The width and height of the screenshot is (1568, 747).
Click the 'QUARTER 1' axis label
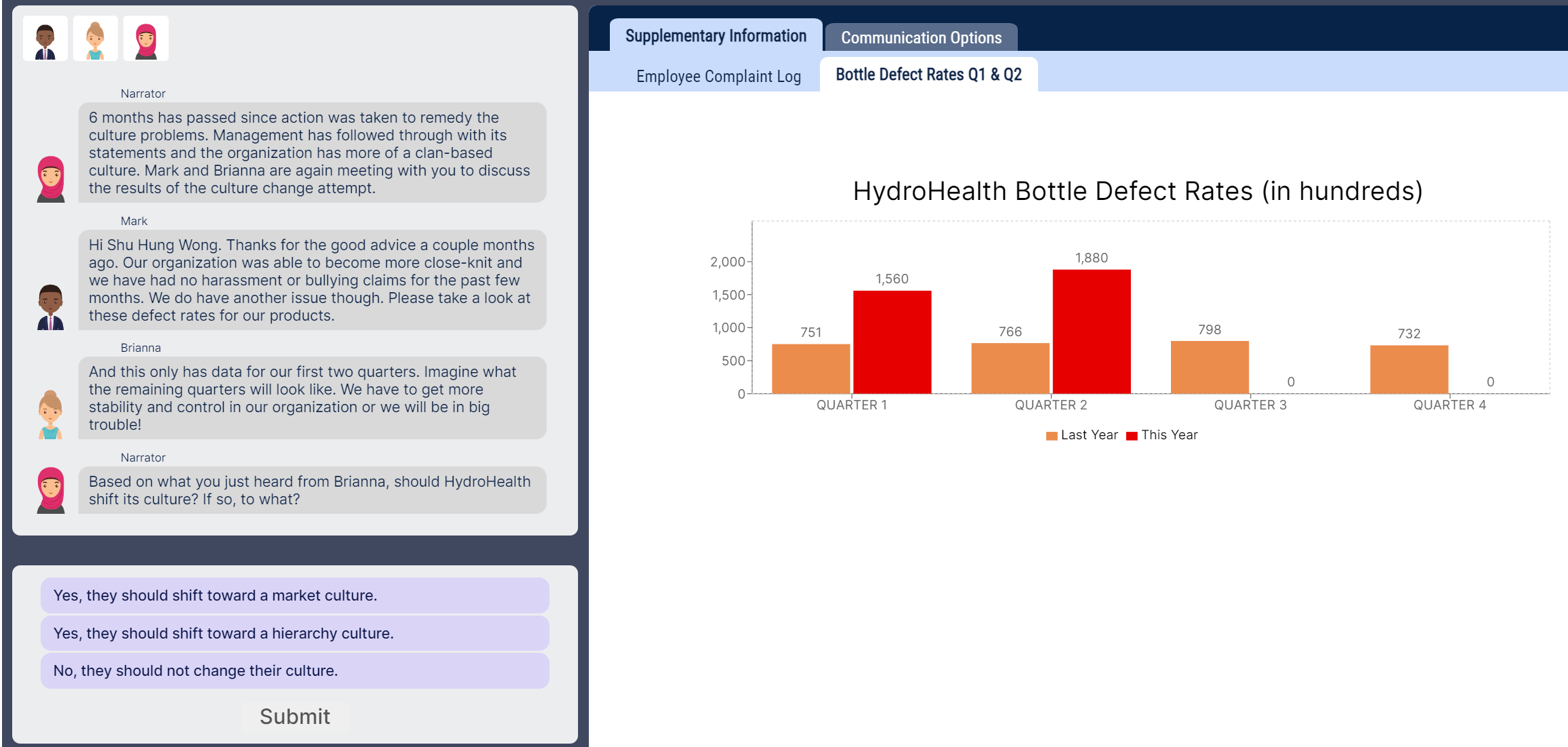[851, 405]
